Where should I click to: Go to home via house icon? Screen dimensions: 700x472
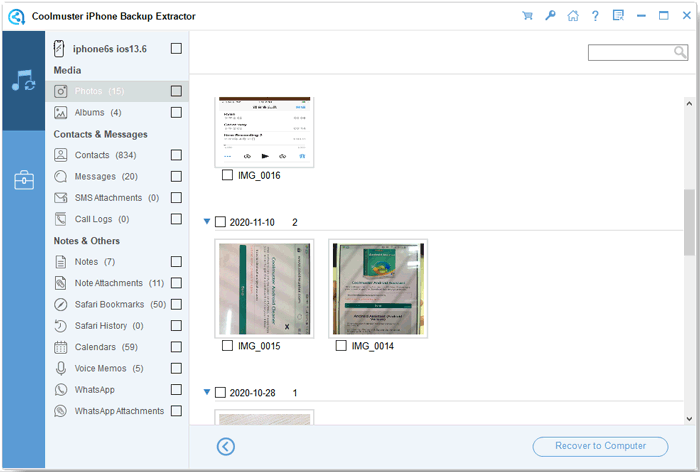click(x=573, y=16)
